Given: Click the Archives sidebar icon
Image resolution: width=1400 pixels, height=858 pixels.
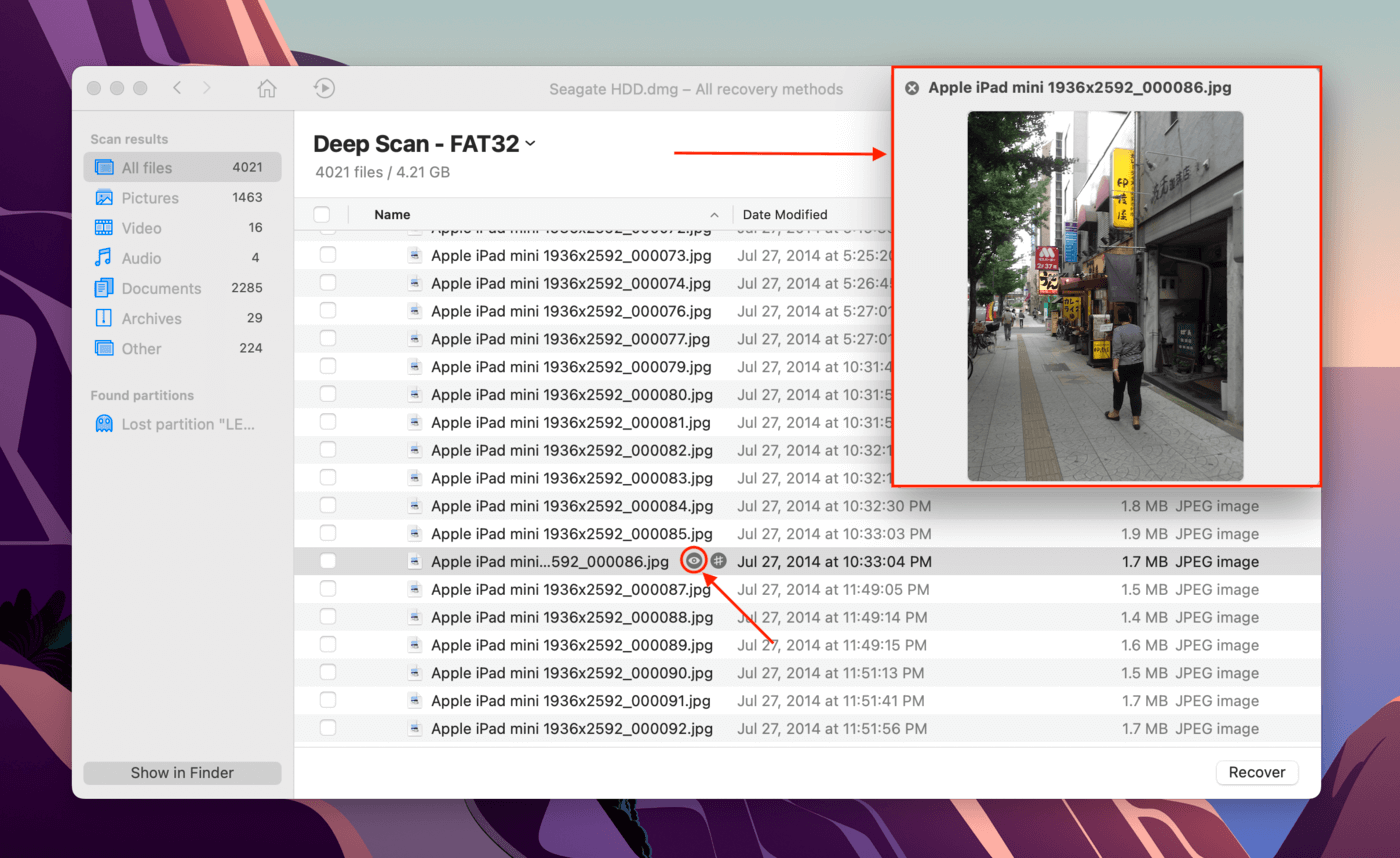Looking at the screenshot, I should 104,318.
